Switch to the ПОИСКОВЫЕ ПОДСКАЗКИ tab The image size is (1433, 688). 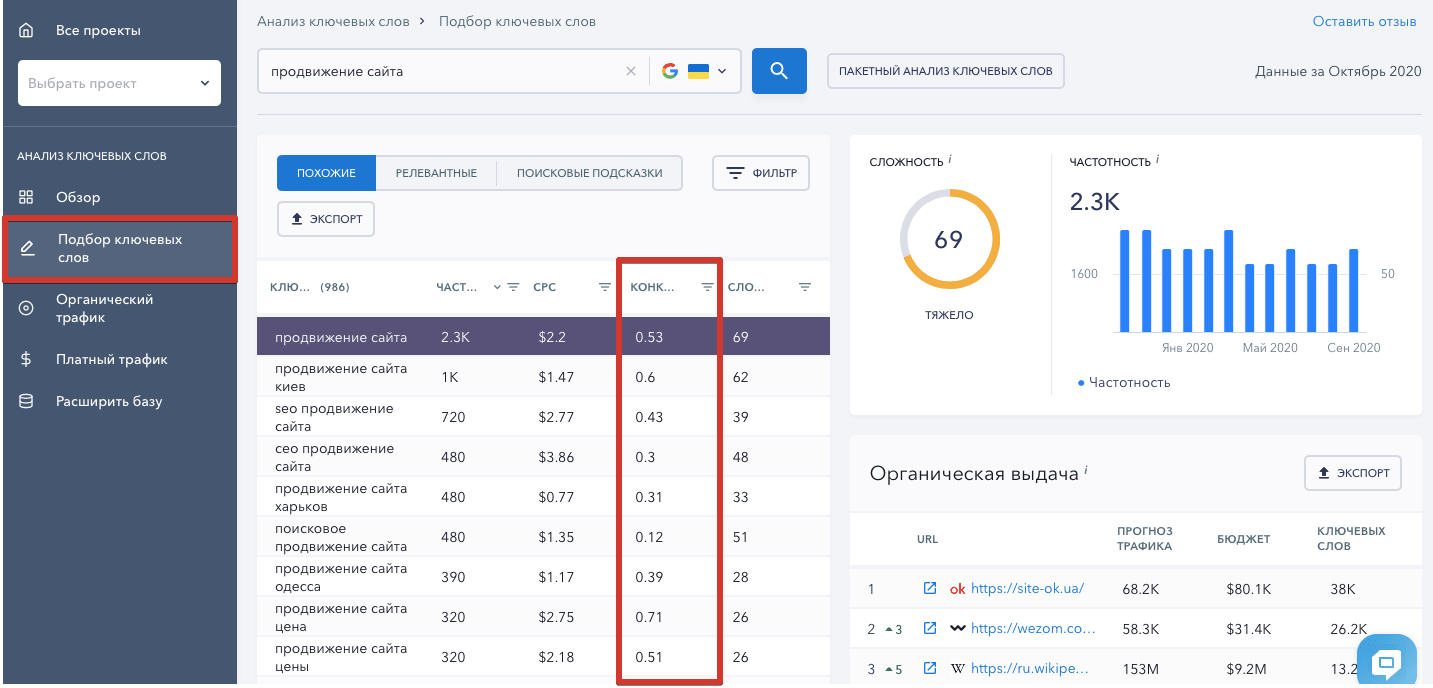pyautogui.click(x=589, y=173)
